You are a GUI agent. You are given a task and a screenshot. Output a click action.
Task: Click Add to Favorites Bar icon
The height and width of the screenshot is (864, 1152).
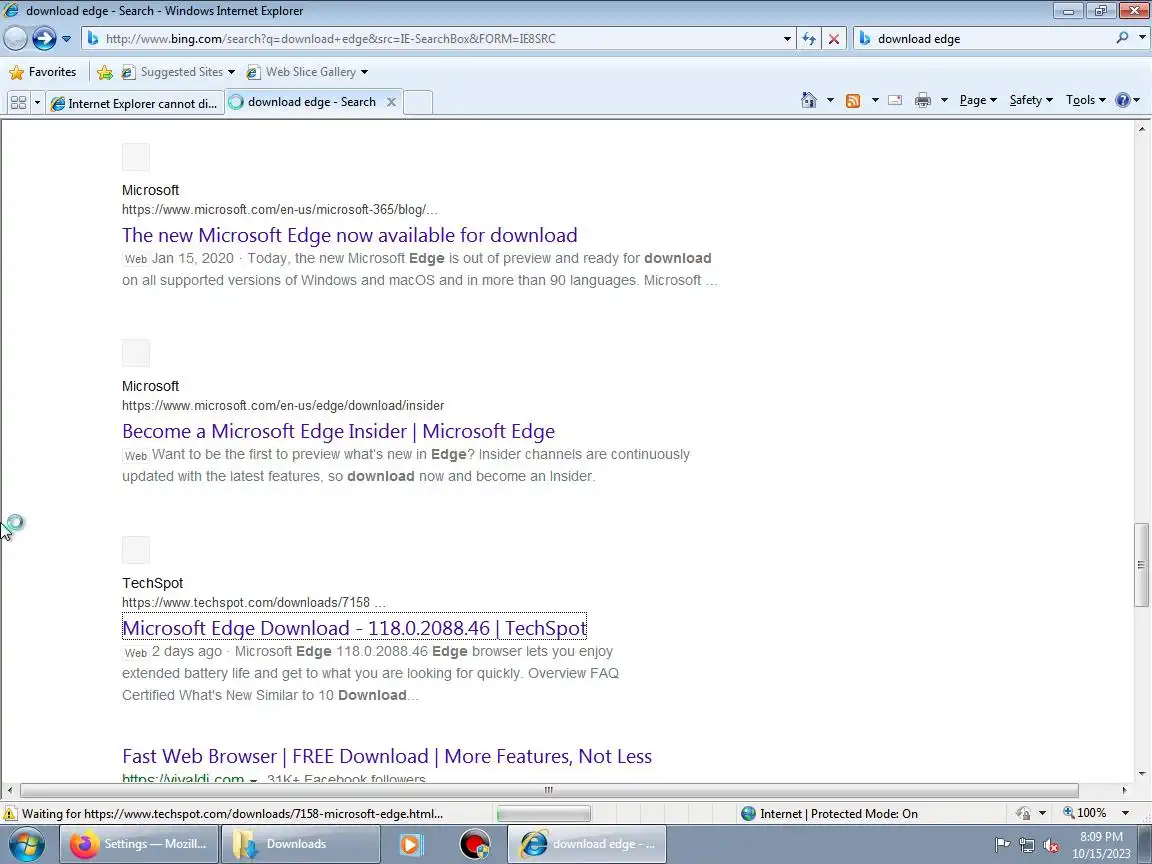click(104, 72)
